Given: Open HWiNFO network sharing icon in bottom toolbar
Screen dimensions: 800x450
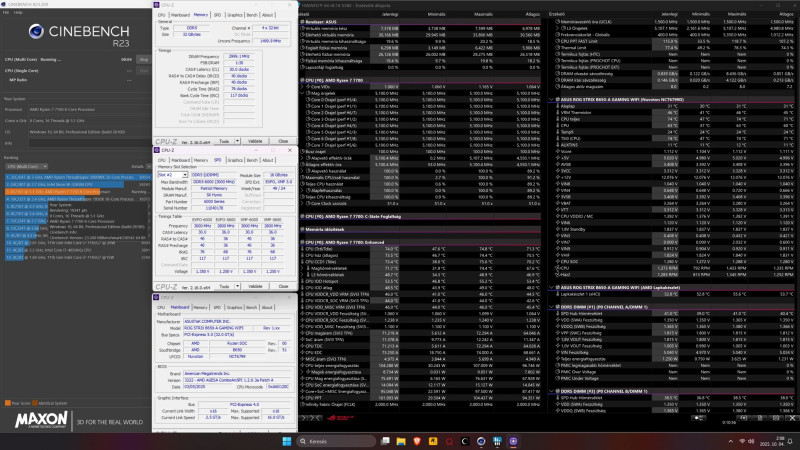Looking at the screenshot, I should (699, 418).
